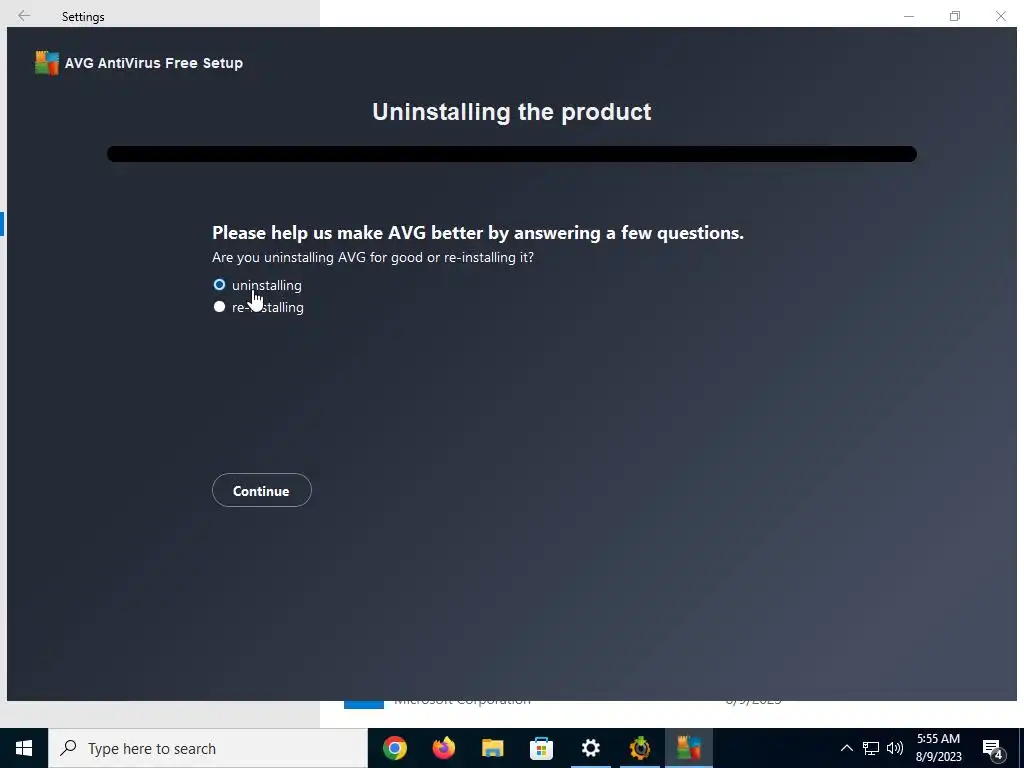1024x768 pixels.
Task: Open the Windows Start menu
Action: pos(24,748)
